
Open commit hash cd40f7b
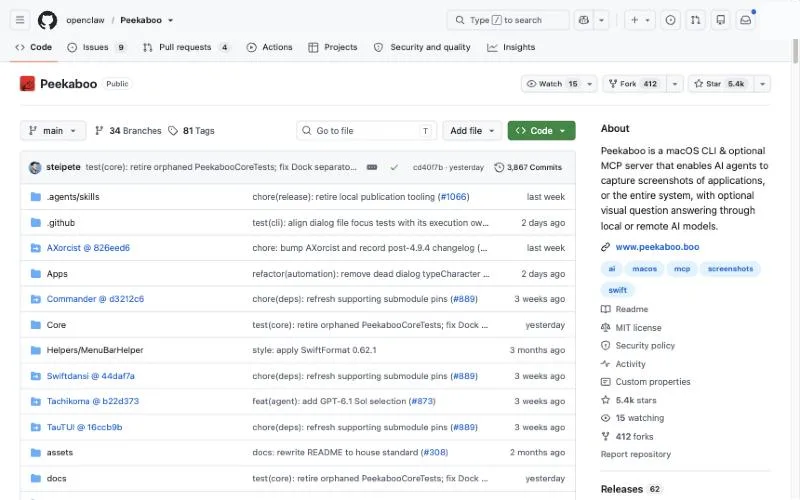click(x=428, y=167)
